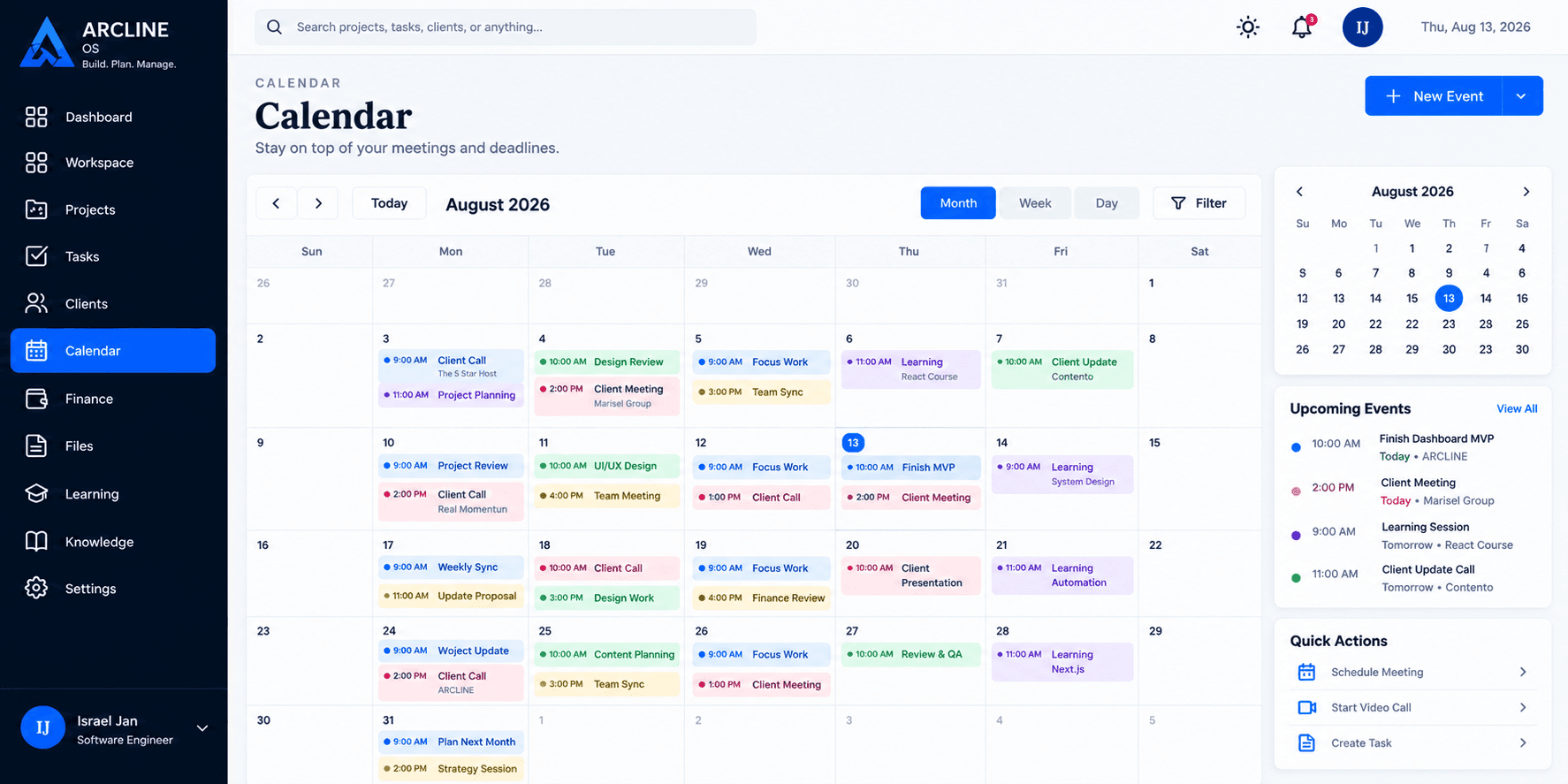Show previous month in mini calendar
Viewport: 1568px width, 784px height.
pyautogui.click(x=1299, y=192)
